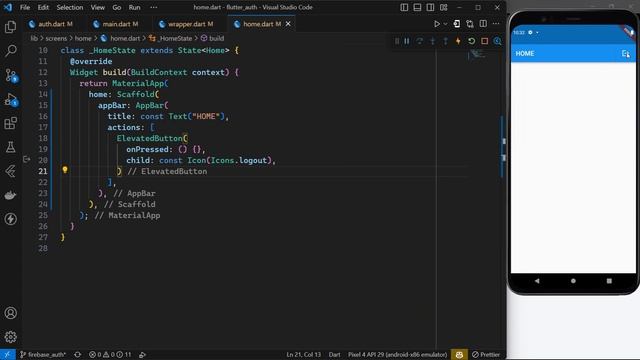Switch the firebase_auth git branch
The height and width of the screenshot is (360, 640).
(43, 354)
